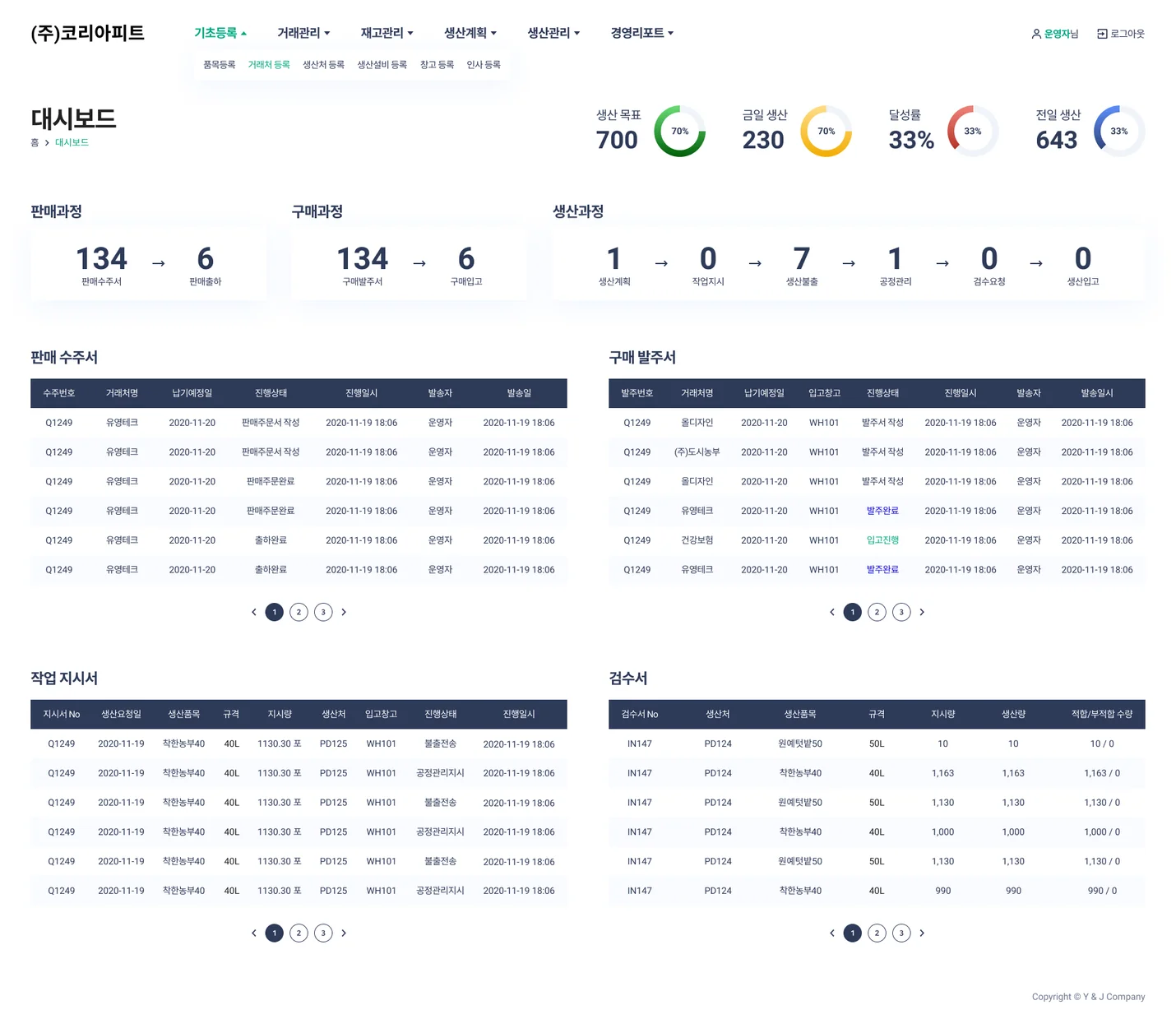
Task: Click the 1,000 / 0 cell in 검수서
Action: tap(1102, 832)
